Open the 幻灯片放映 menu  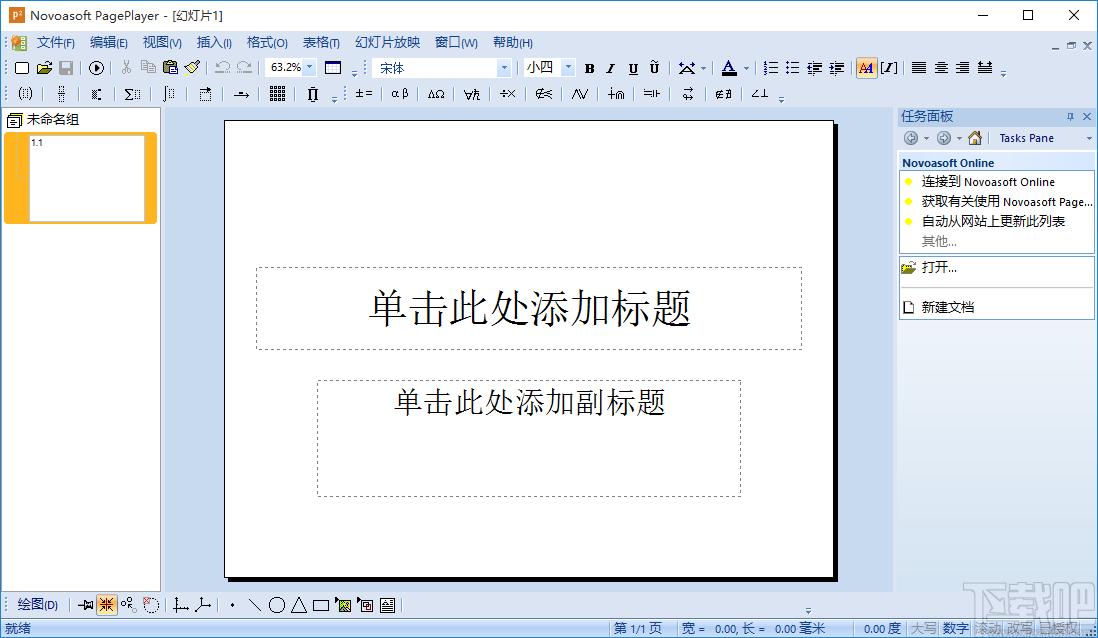pyautogui.click(x=387, y=43)
